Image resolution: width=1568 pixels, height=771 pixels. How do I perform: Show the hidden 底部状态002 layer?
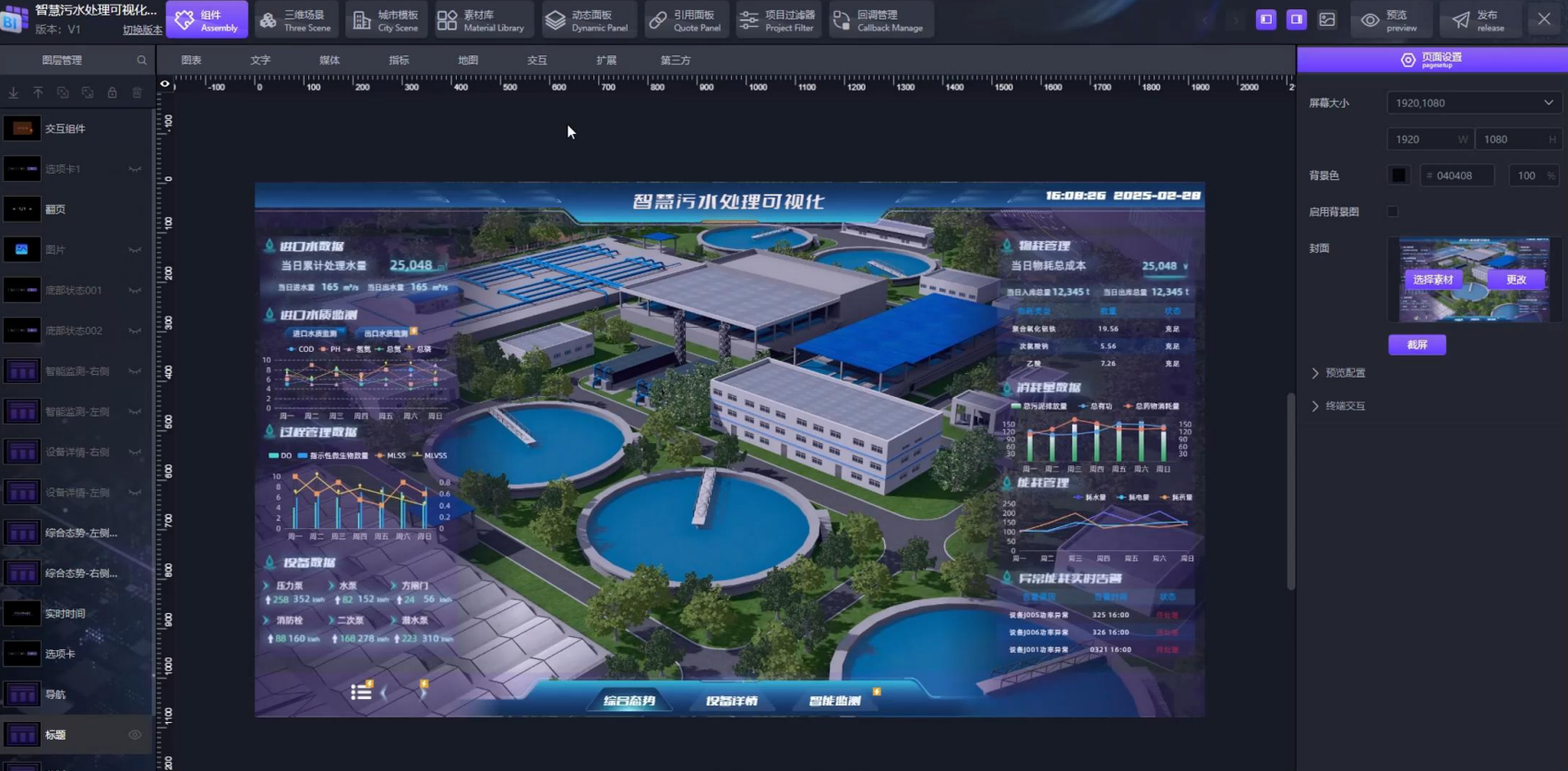click(x=135, y=331)
